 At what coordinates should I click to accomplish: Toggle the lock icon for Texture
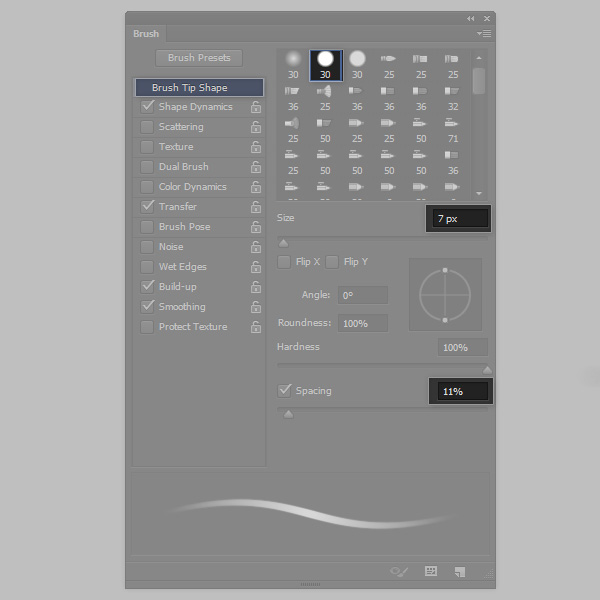click(256, 147)
